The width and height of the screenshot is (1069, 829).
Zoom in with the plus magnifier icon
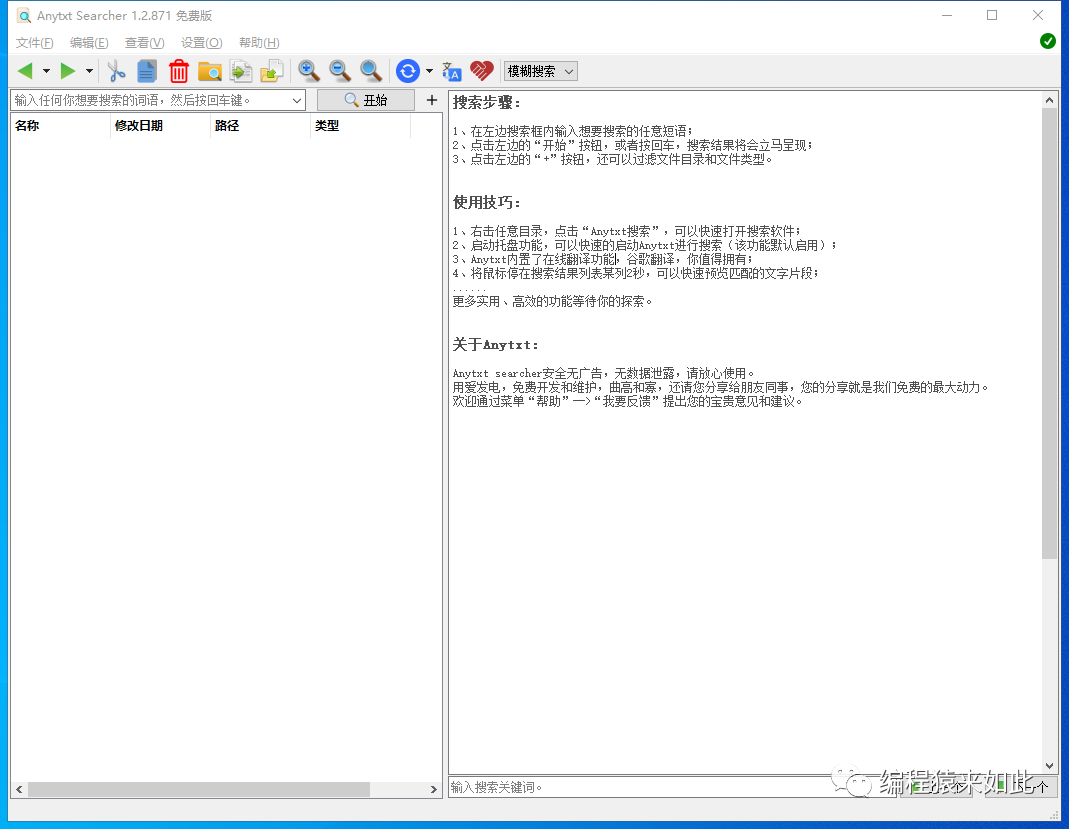309,71
